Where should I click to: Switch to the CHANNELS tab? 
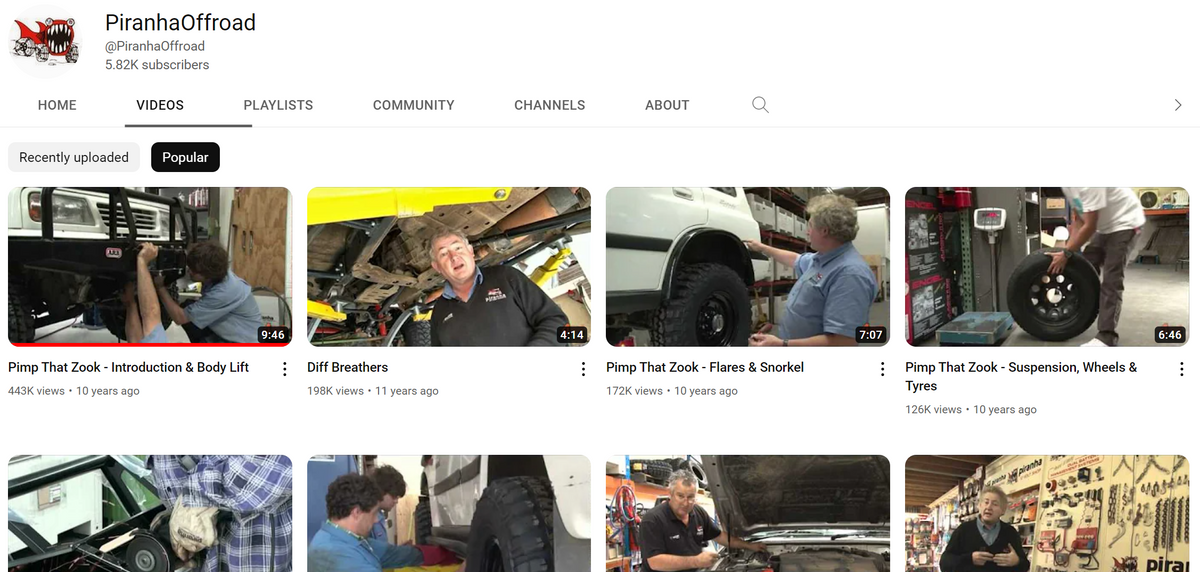coord(550,105)
